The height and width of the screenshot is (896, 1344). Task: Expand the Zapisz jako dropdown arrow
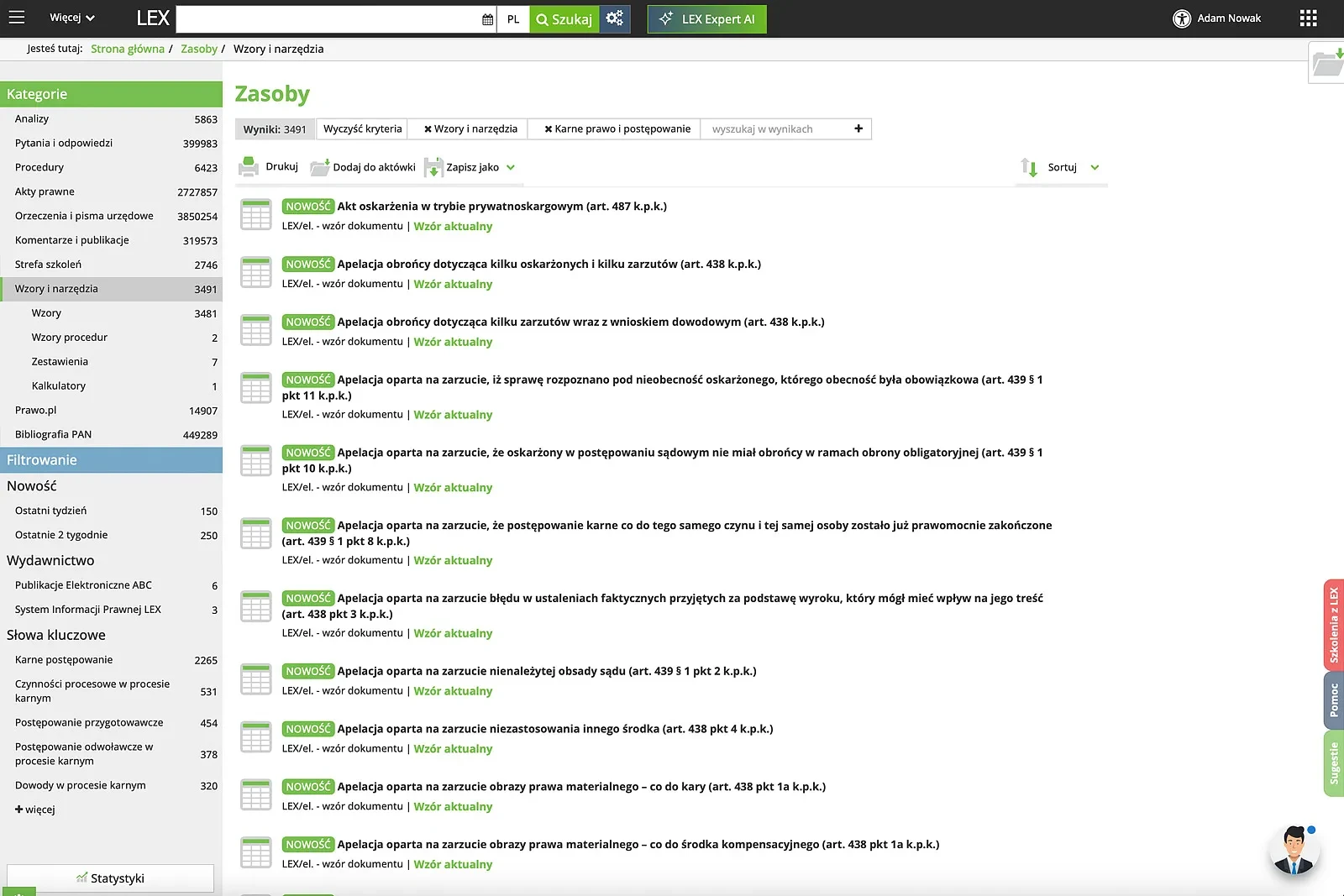pyautogui.click(x=511, y=167)
